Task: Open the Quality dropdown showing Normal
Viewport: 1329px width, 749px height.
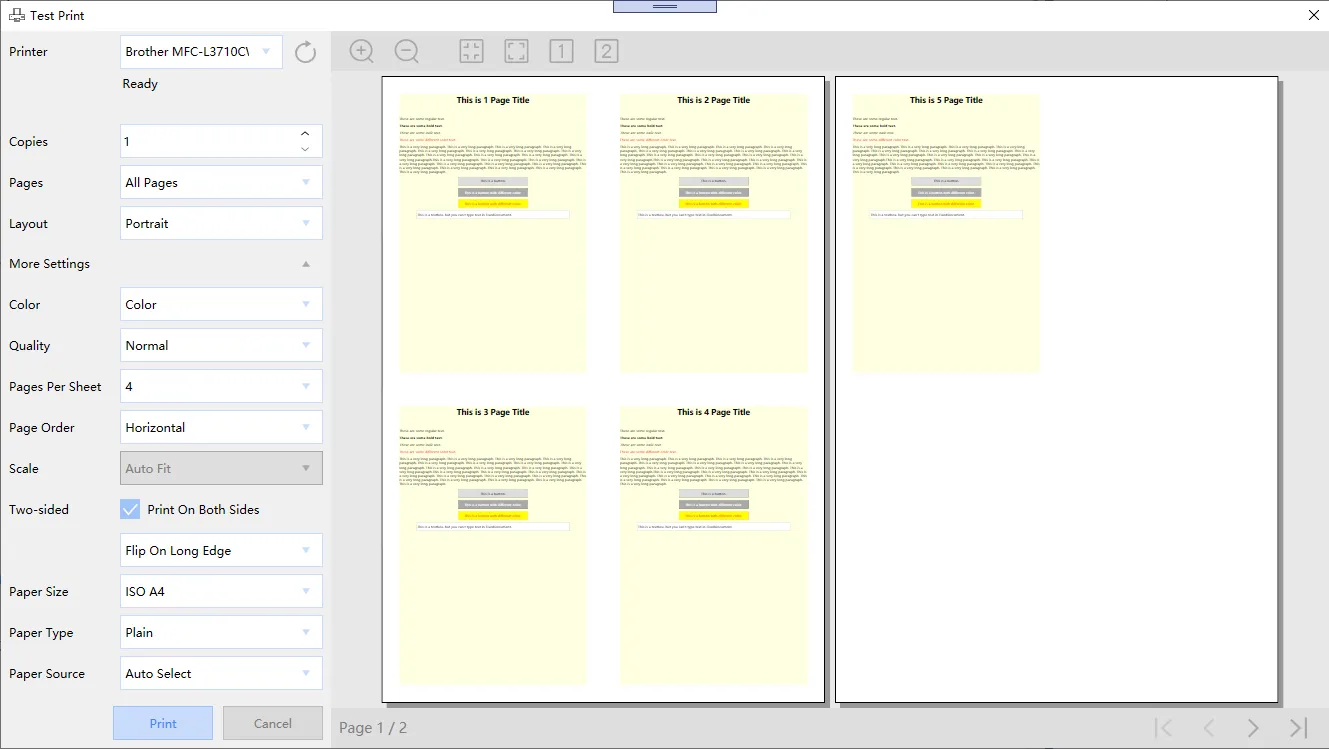Action: (221, 346)
